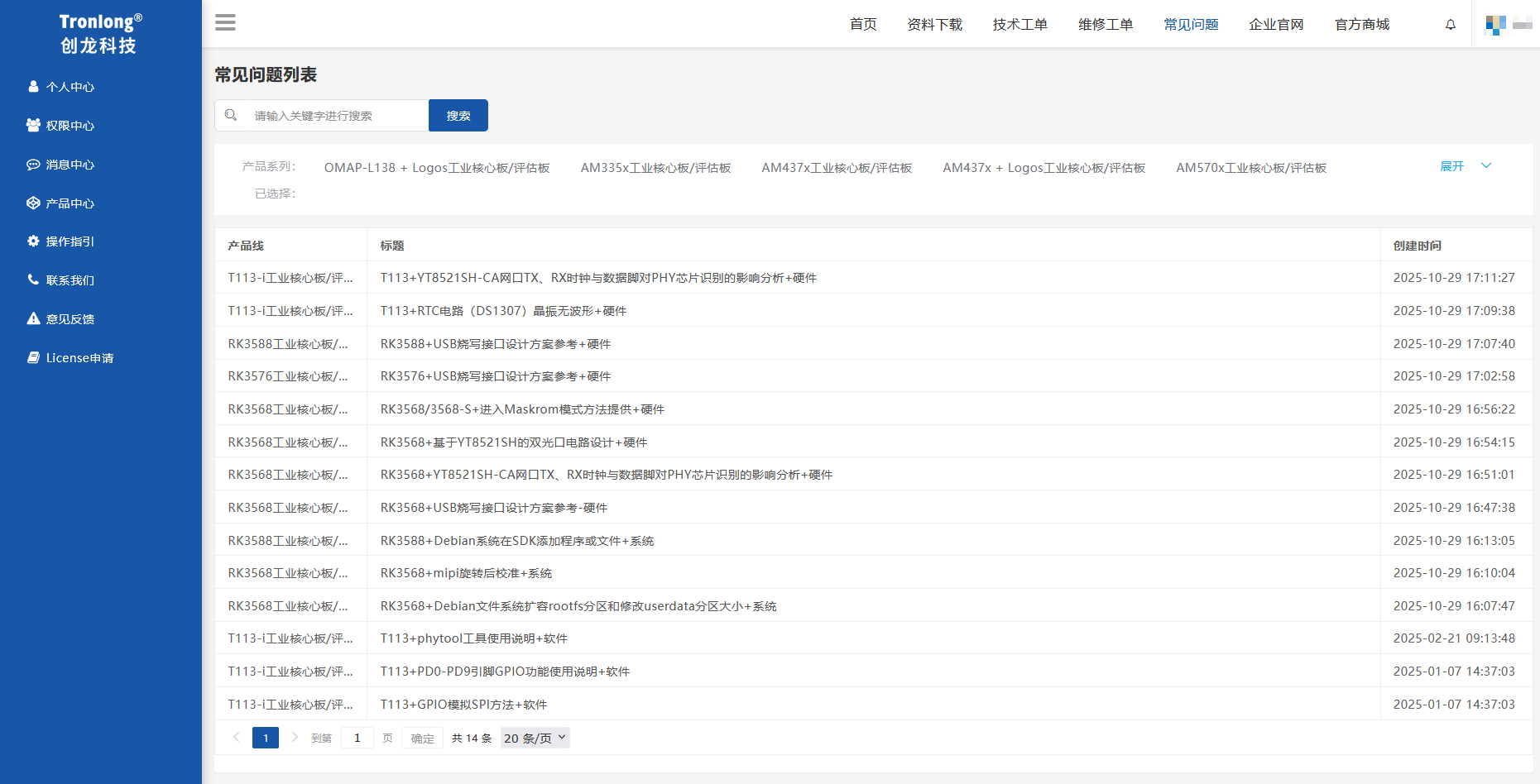Open RK3588+USB烧写接口设计方案参考+硬件 title
1540x784 pixels.
pos(496,344)
